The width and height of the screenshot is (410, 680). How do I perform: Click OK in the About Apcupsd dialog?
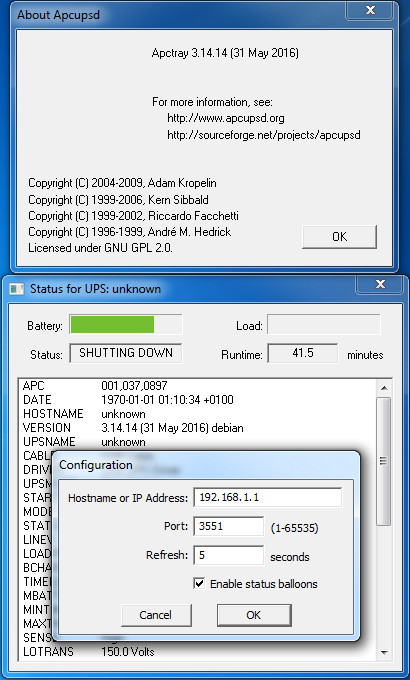[339, 237]
